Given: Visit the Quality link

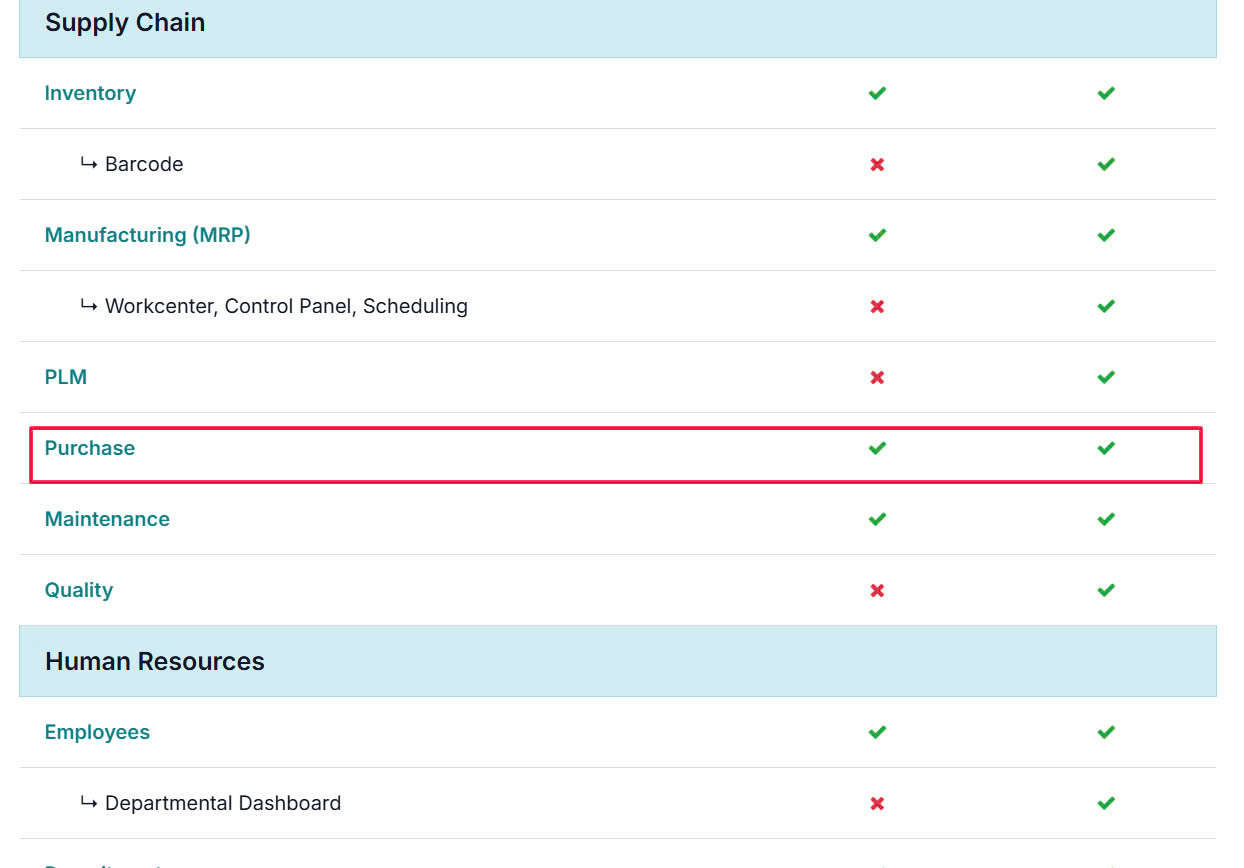Looking at the screenshot, I should 79,590.
